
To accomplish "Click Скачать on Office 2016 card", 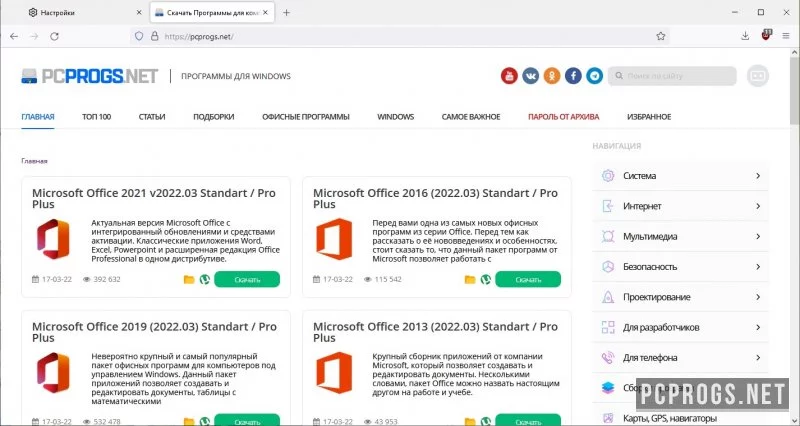I will click(528, 280).
